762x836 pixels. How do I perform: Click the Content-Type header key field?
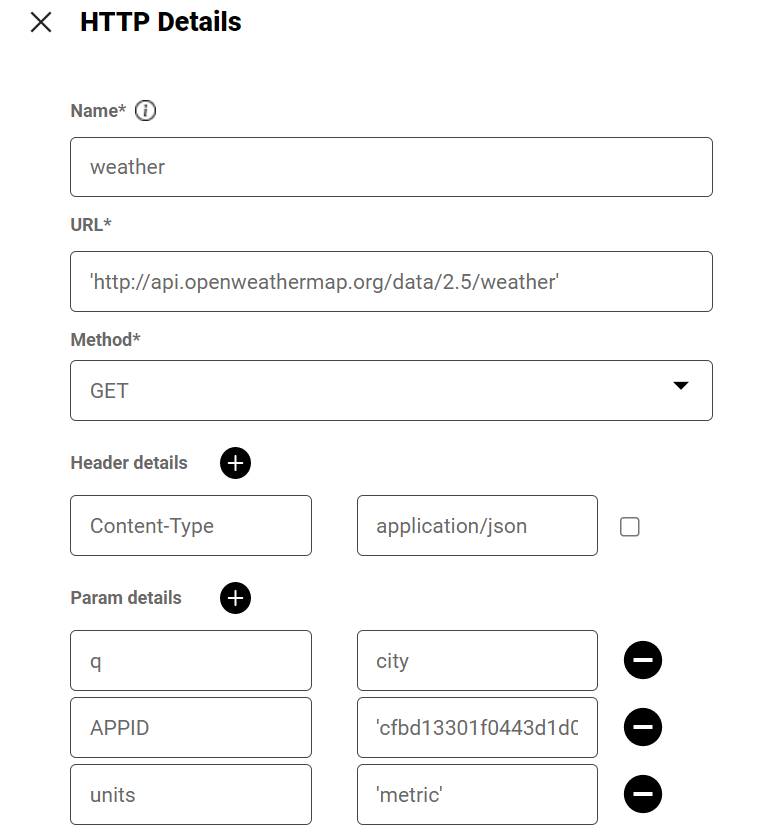(191, 525)
